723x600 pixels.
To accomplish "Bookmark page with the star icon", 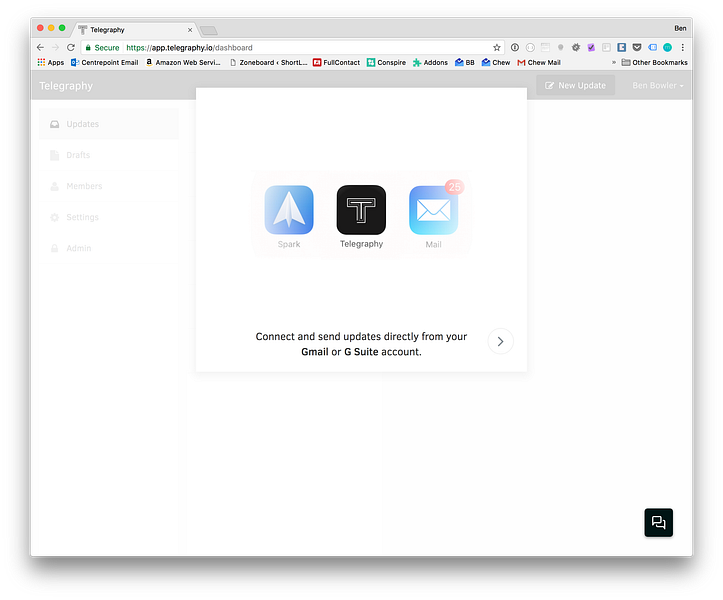I will click(x=497, y=48).
